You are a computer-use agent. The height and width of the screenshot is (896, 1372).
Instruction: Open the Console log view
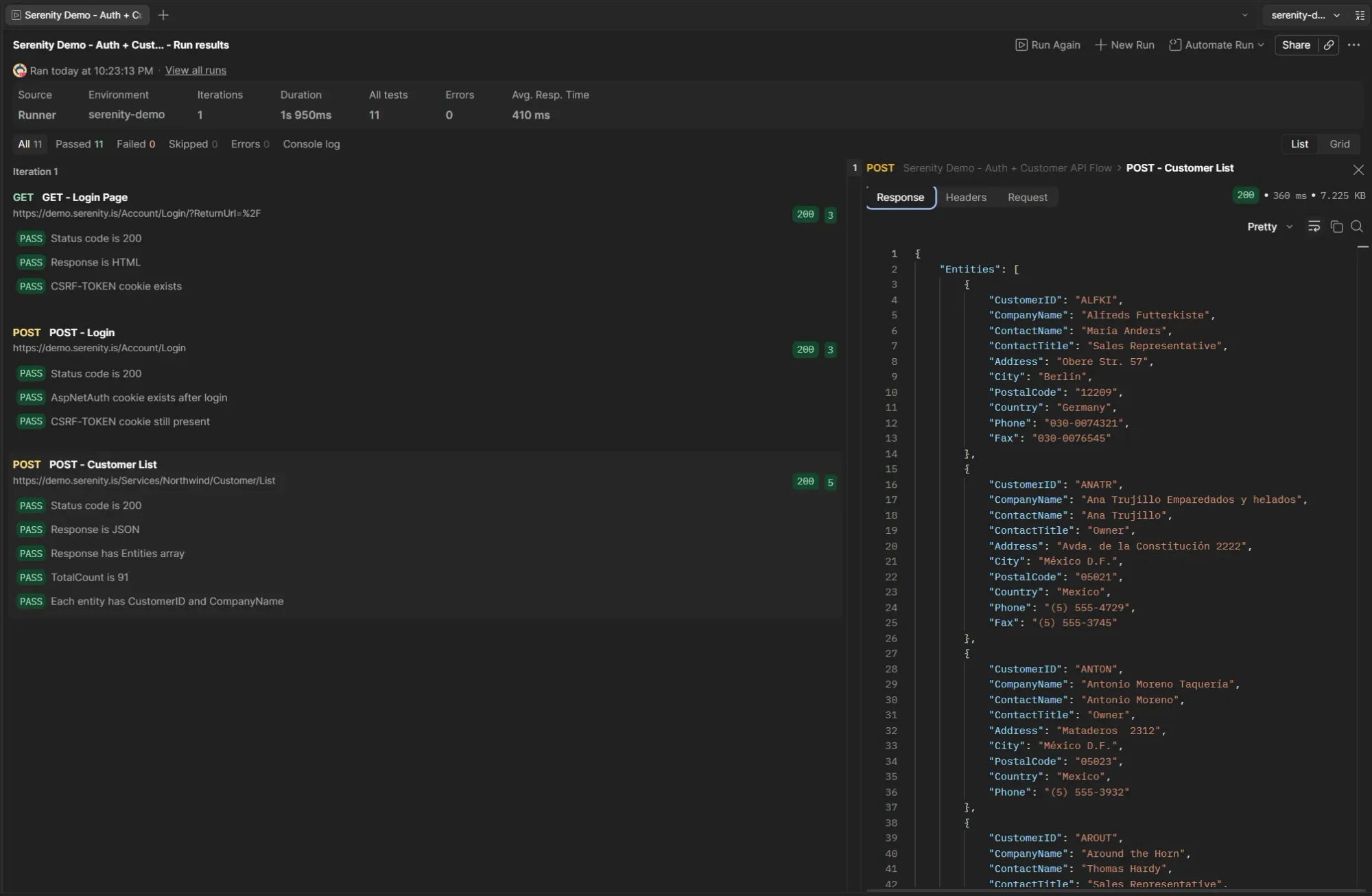tap(311, 144)
